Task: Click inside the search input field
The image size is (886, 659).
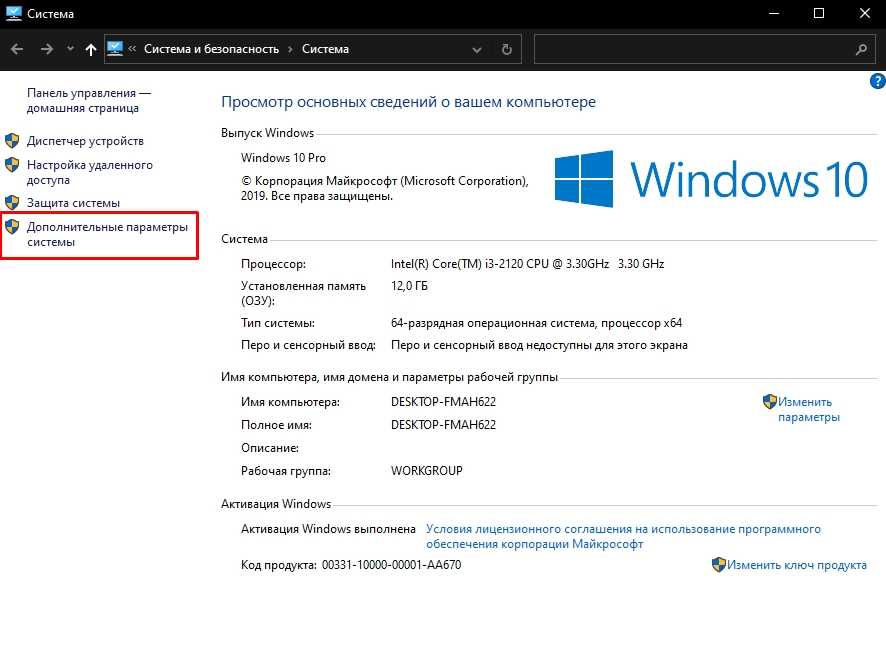Action: coord(690,49)
